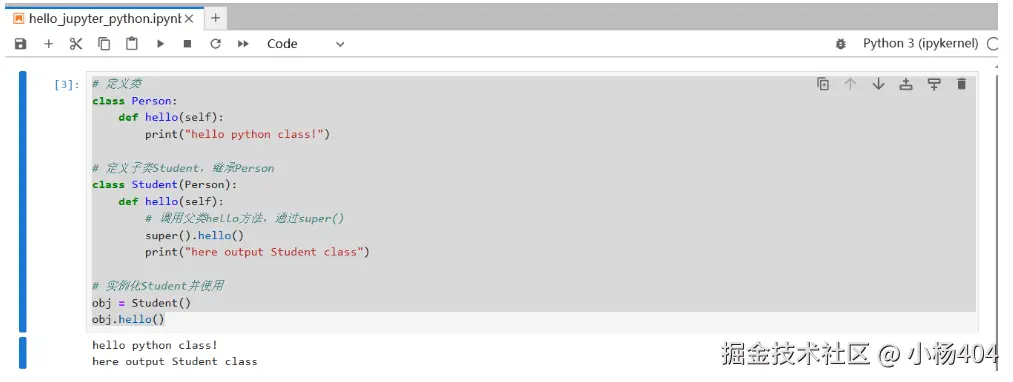1013x382 pixels.
Task: Click the output text 'hello python class!'
Action: tap(155, 345)
